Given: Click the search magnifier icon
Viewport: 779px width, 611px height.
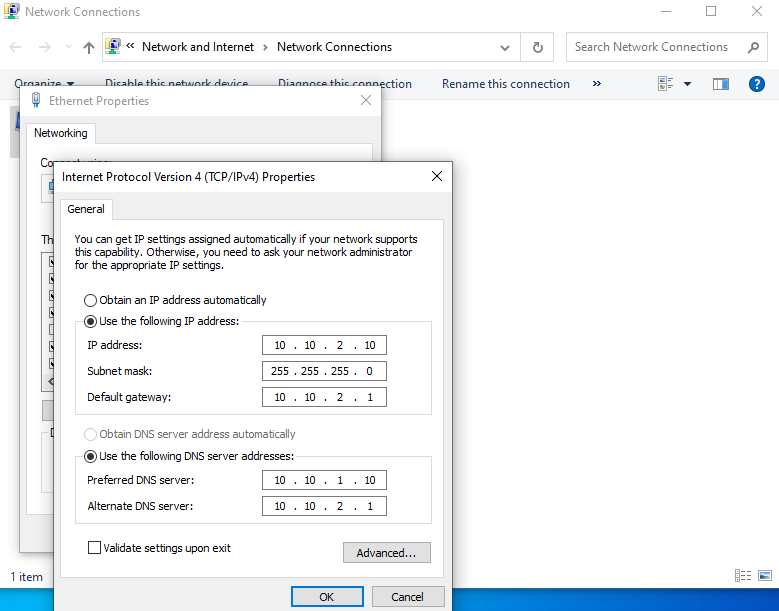Looking at the screenshot, I should [753, 47].
